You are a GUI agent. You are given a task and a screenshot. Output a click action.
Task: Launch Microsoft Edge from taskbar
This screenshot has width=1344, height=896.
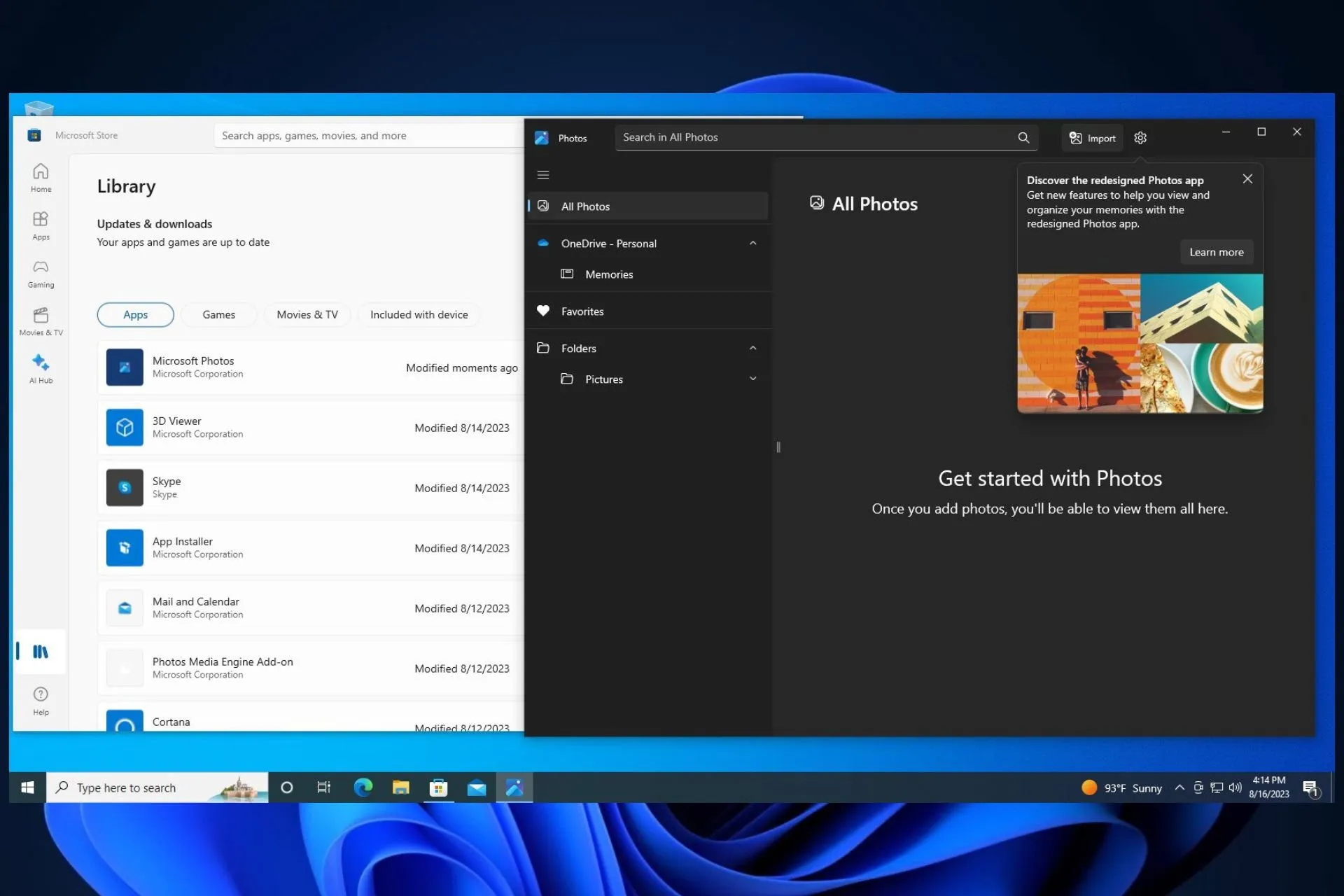pos(363,787)
